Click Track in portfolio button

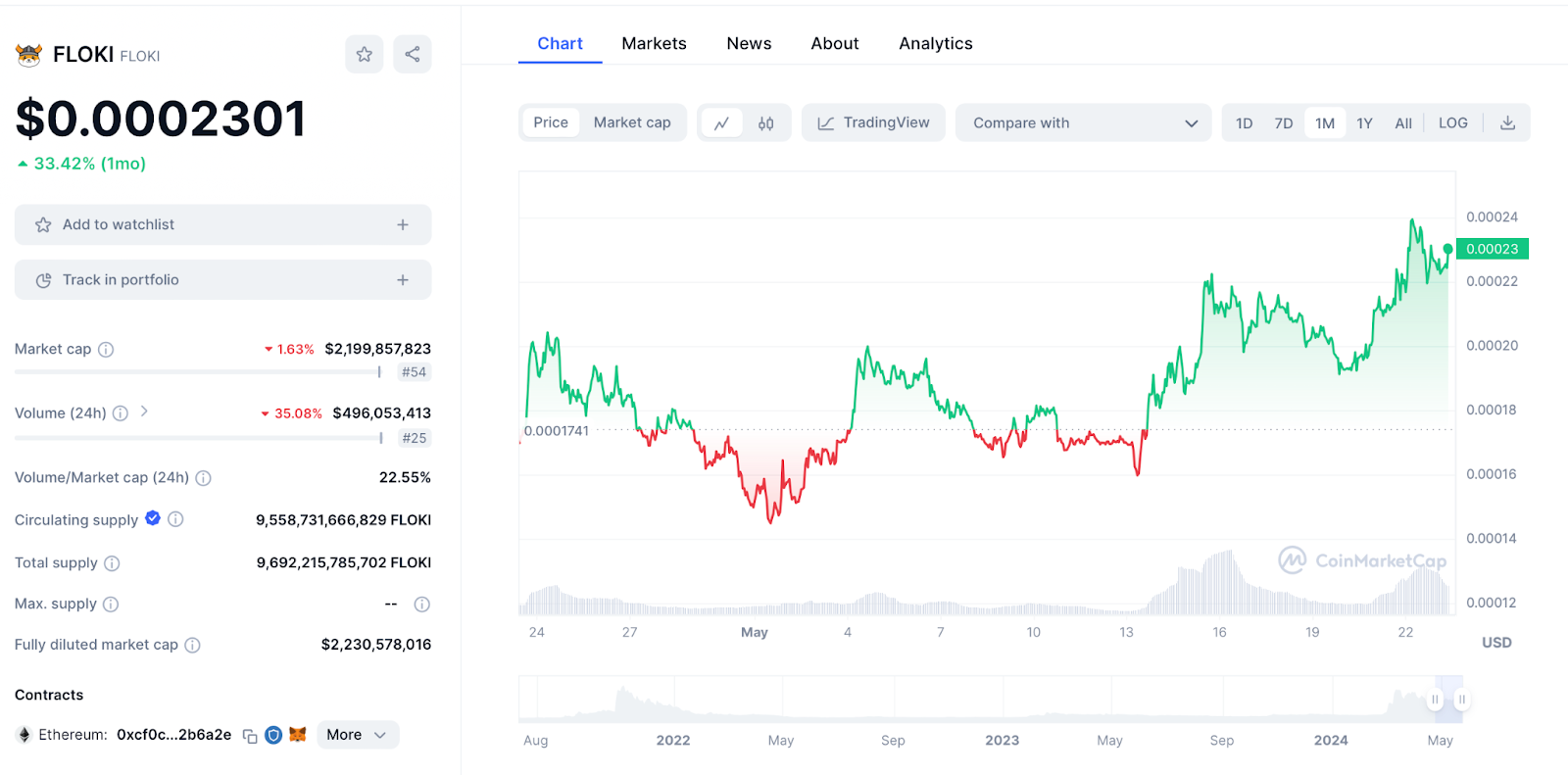coord(222,280)
